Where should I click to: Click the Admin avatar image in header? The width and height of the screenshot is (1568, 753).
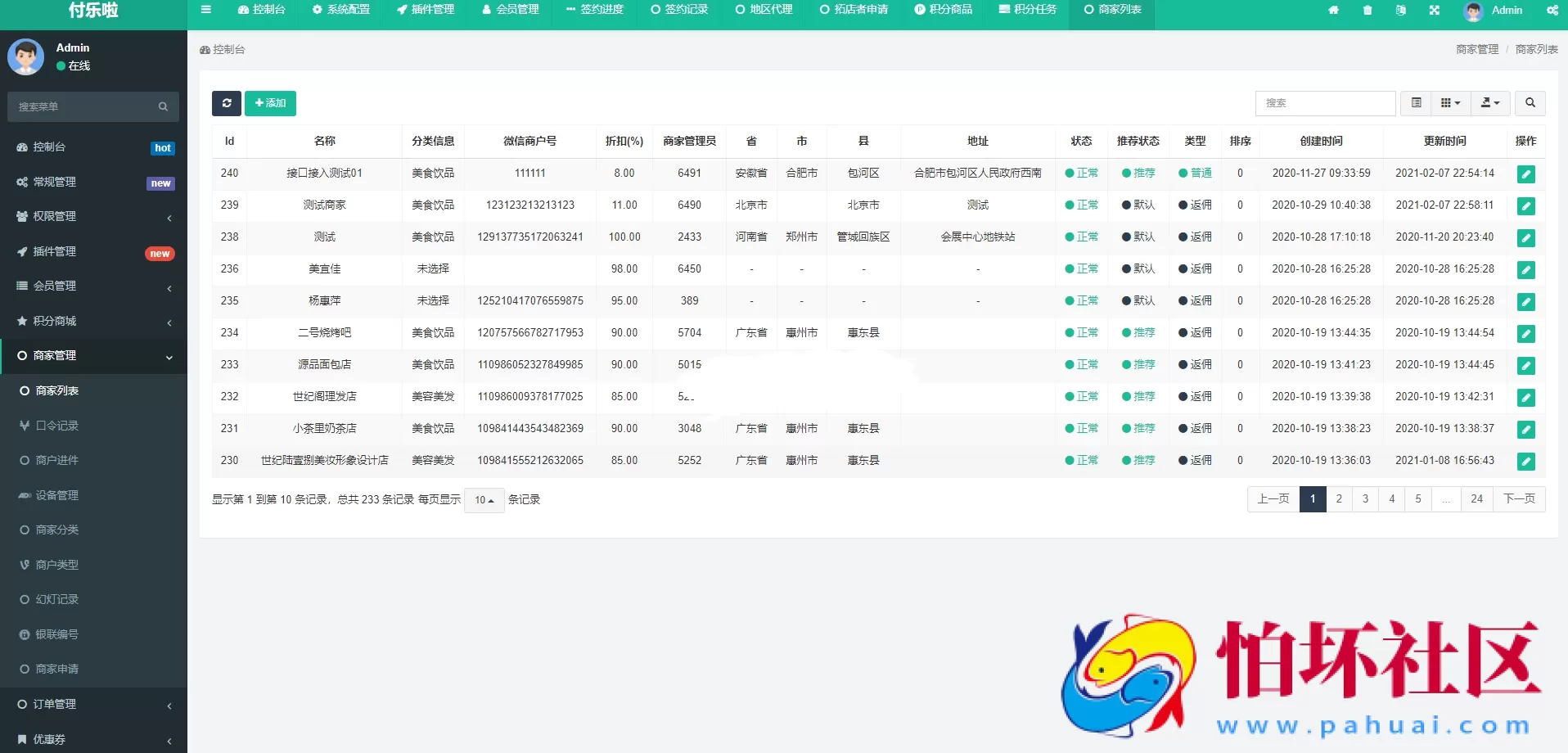pyautogui.click(x=1473, y=11)
